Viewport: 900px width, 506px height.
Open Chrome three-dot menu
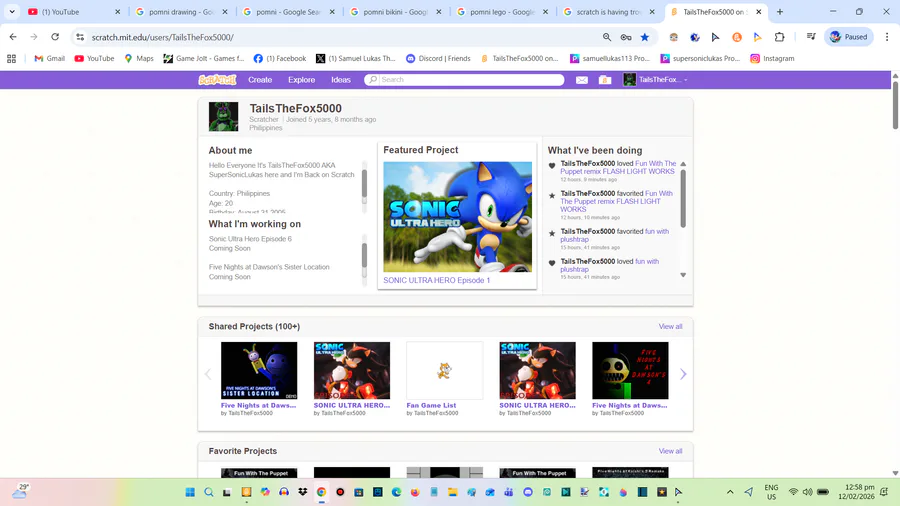tap(887, 37)
